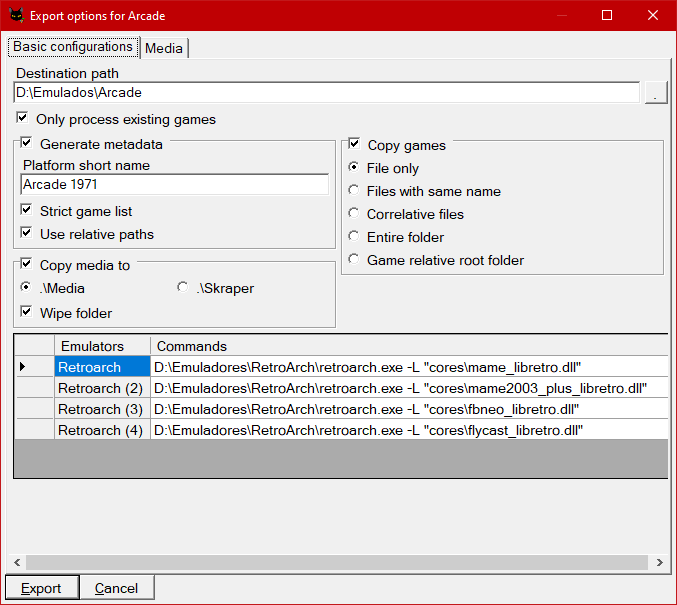Click the Platform short name field
This screenshot has height=605, width=677.
pyautogui.click(x=174, y=184)
